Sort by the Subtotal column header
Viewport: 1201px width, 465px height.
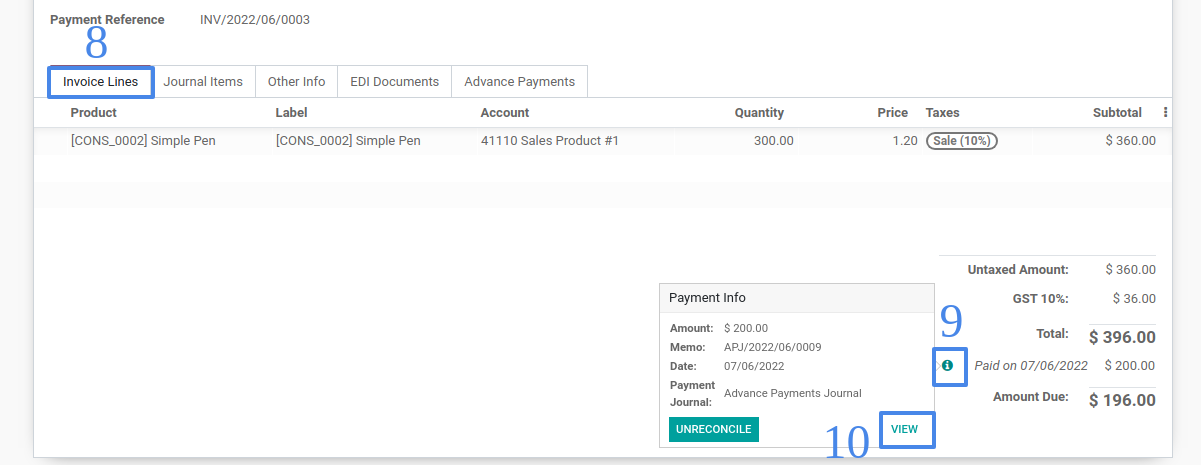[x=1117, y=113]
